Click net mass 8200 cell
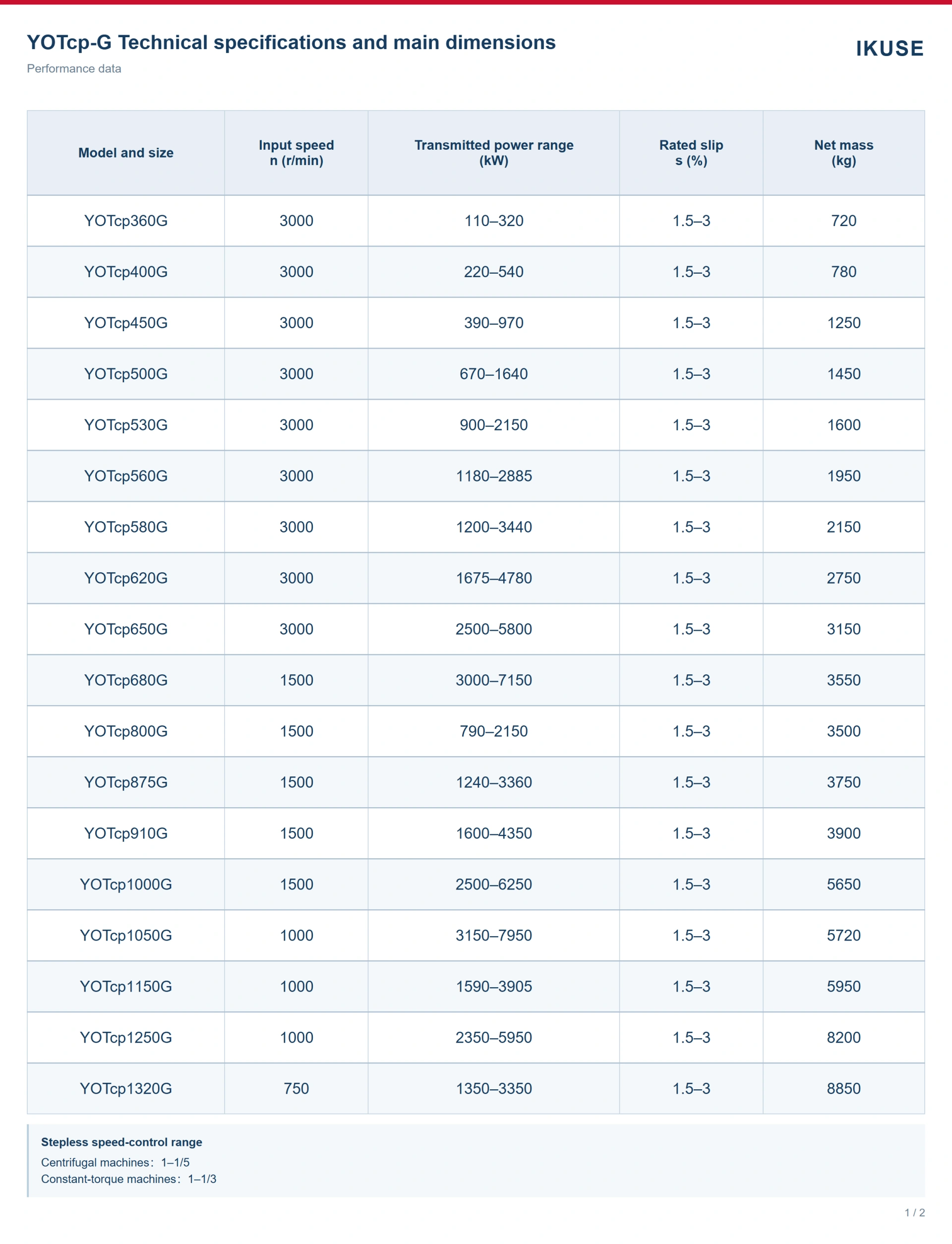Screen dimensions: 952x1244 pyautogui.click(x=844, y=1037)
